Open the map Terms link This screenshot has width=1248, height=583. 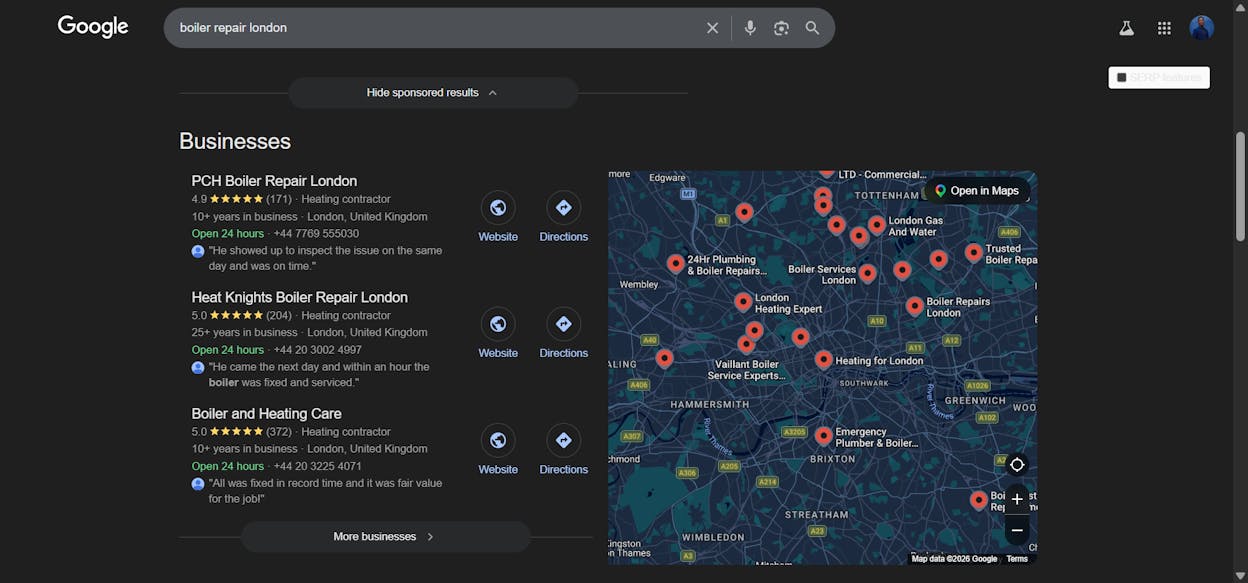(x=1017, y=559)
